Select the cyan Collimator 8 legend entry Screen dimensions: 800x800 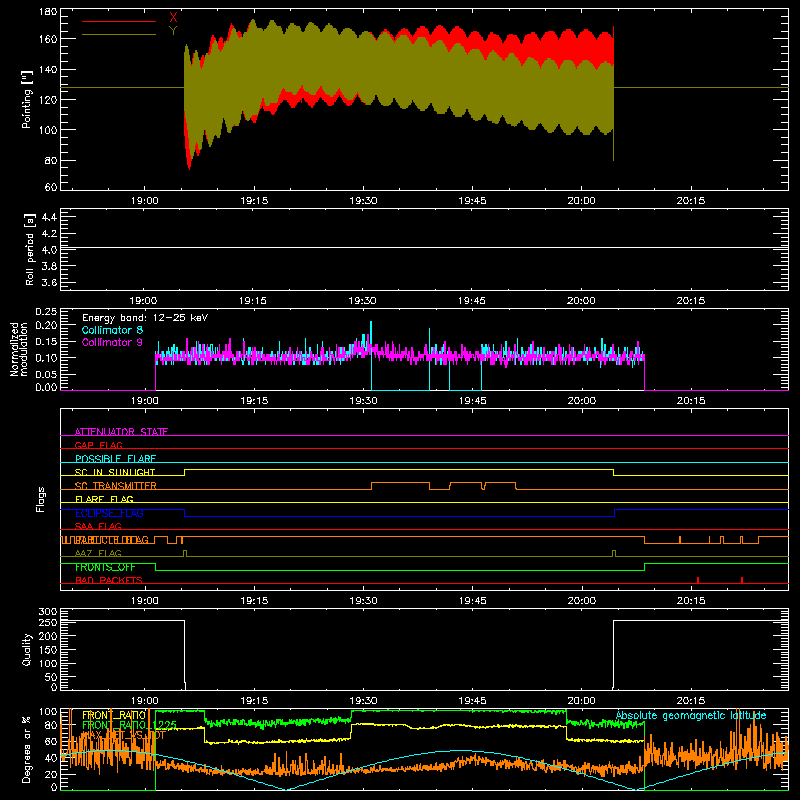coord(112,330)
